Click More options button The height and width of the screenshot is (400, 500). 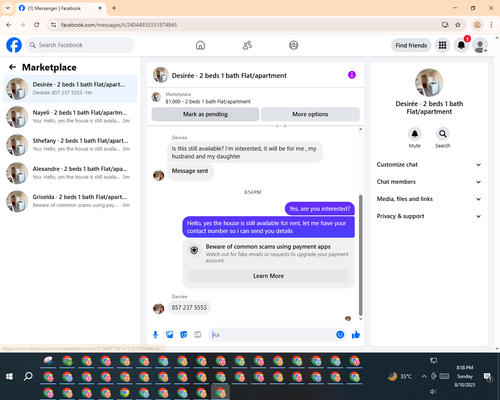point(310,114)
